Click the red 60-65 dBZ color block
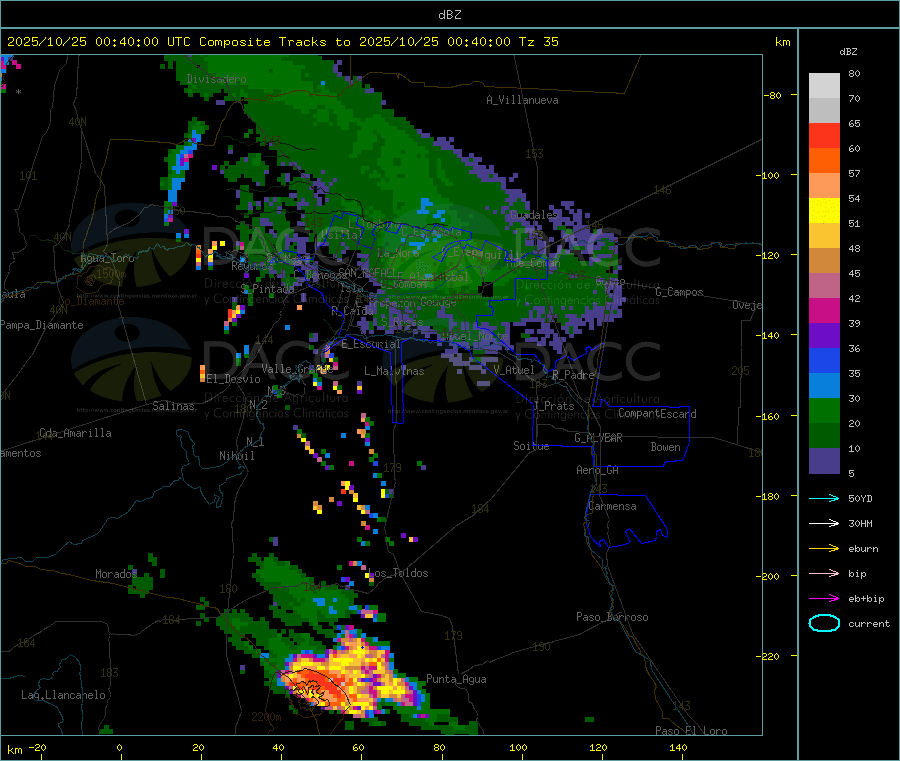 [x=824, y=135]
